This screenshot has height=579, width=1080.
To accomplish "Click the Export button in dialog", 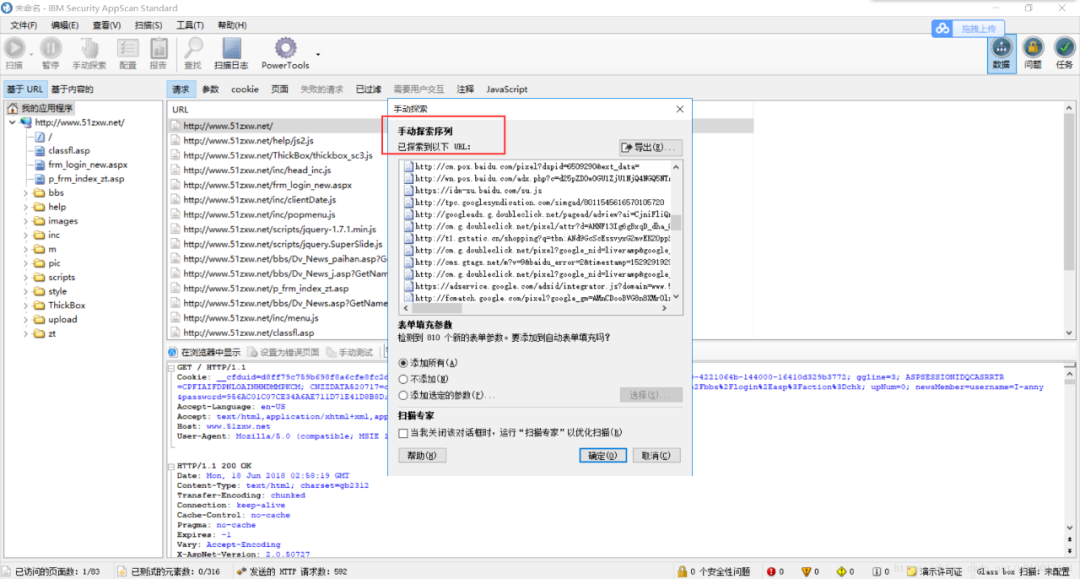I will (x=650, y=147).
